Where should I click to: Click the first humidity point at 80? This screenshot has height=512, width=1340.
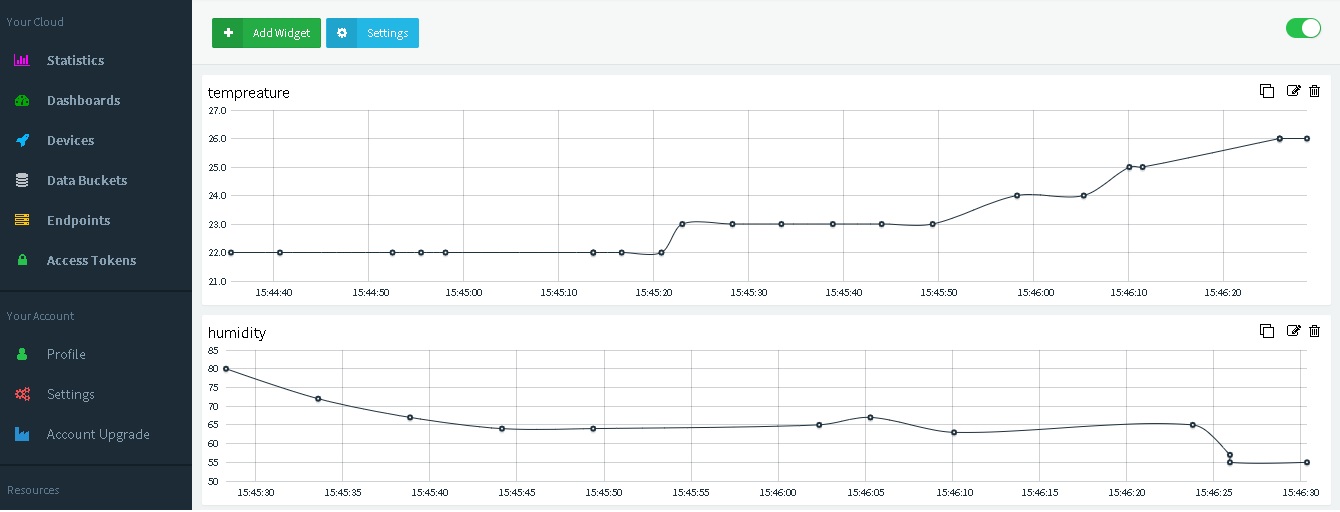[226, 369]
